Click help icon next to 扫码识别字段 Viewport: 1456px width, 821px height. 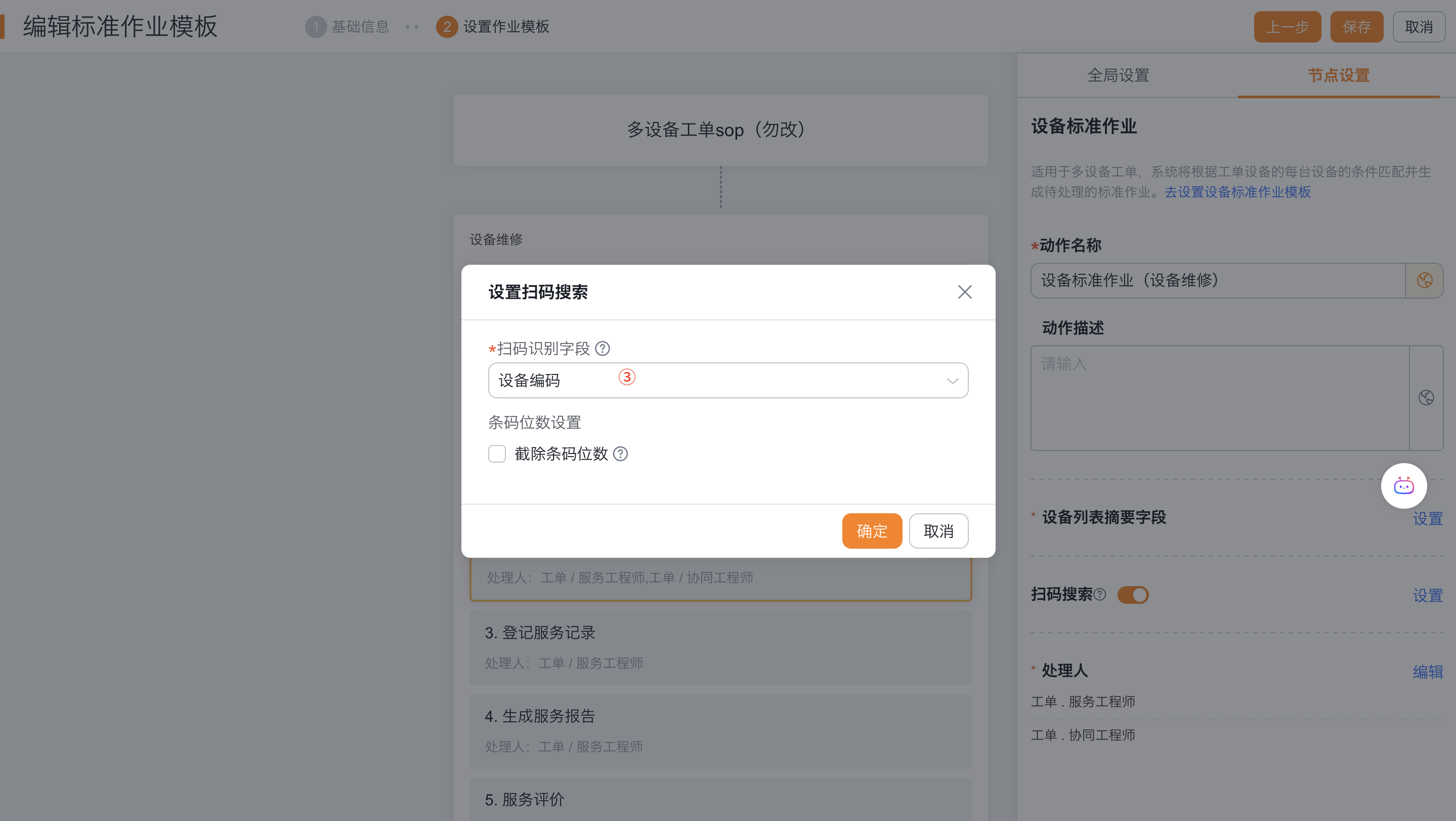603,348
